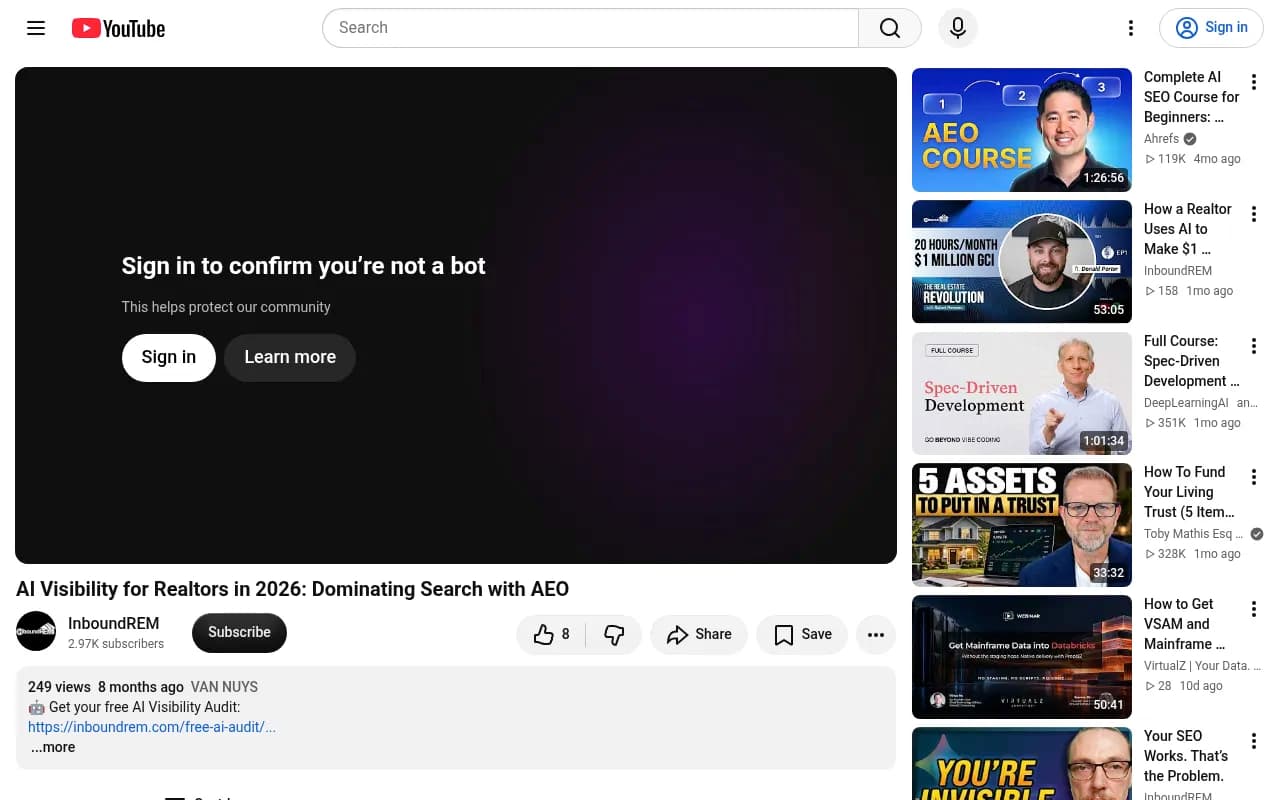Go to the YouTube home logo

tap(118, 28)
